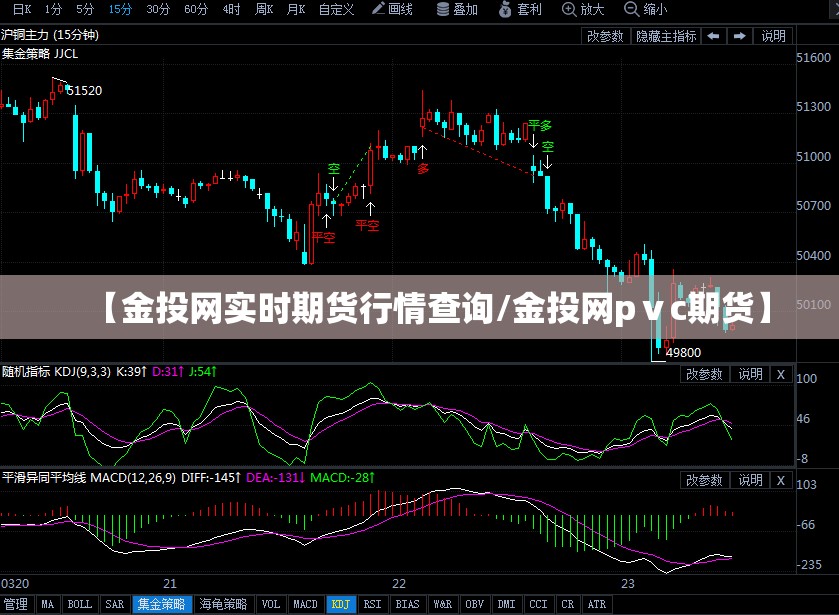Switch to weekly 周K chart

coord(264,9)
